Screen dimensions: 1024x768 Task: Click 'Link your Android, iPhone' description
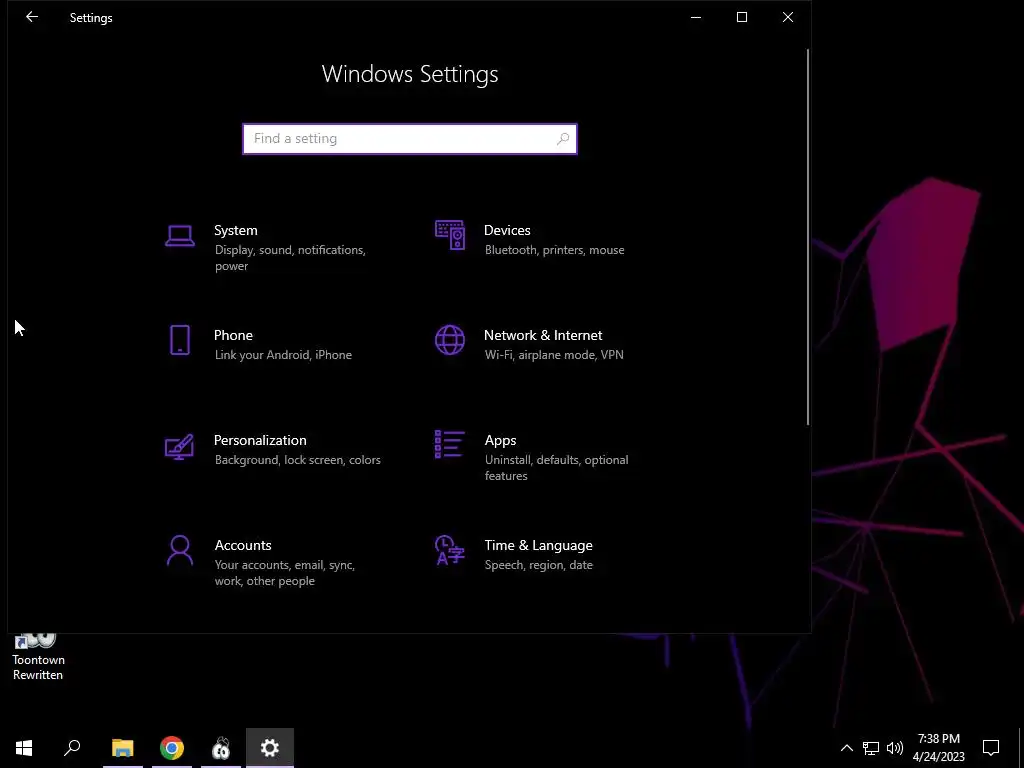point(283,355)
